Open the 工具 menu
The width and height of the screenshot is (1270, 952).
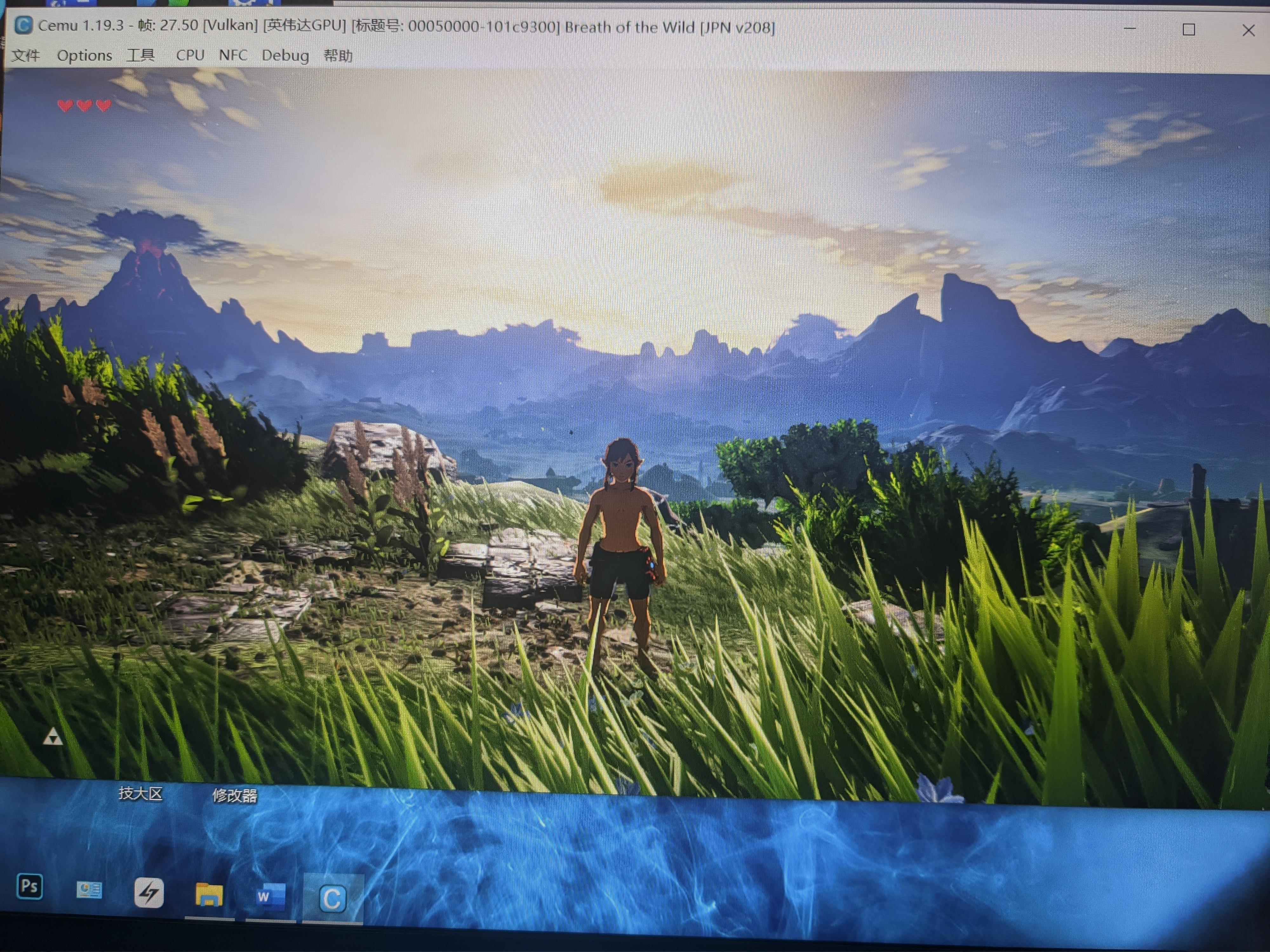tap(141, 56)
